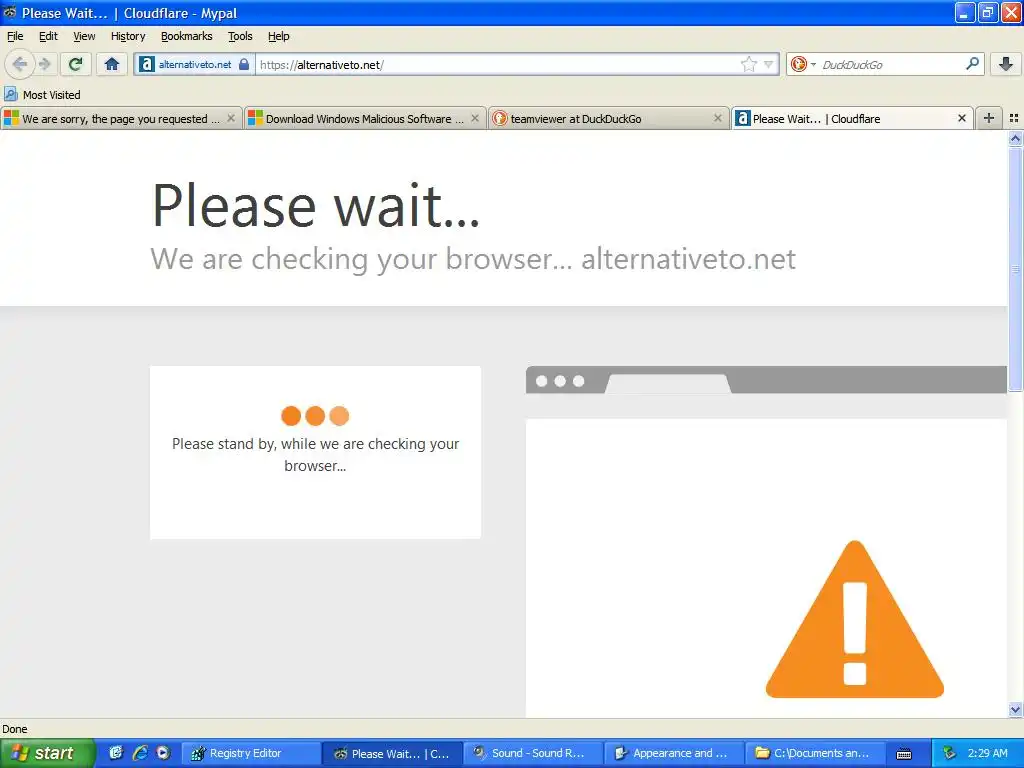Reload the current page
Viewport: 1024px width, 768px height.
pyautogui.click(x=76, y=64)
